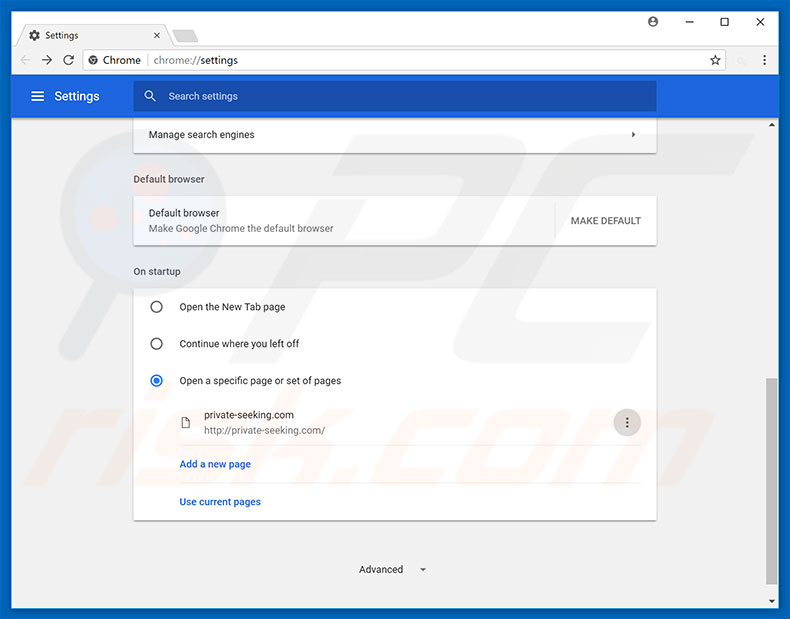Open the user profile icon in title bar

point(653,22)
